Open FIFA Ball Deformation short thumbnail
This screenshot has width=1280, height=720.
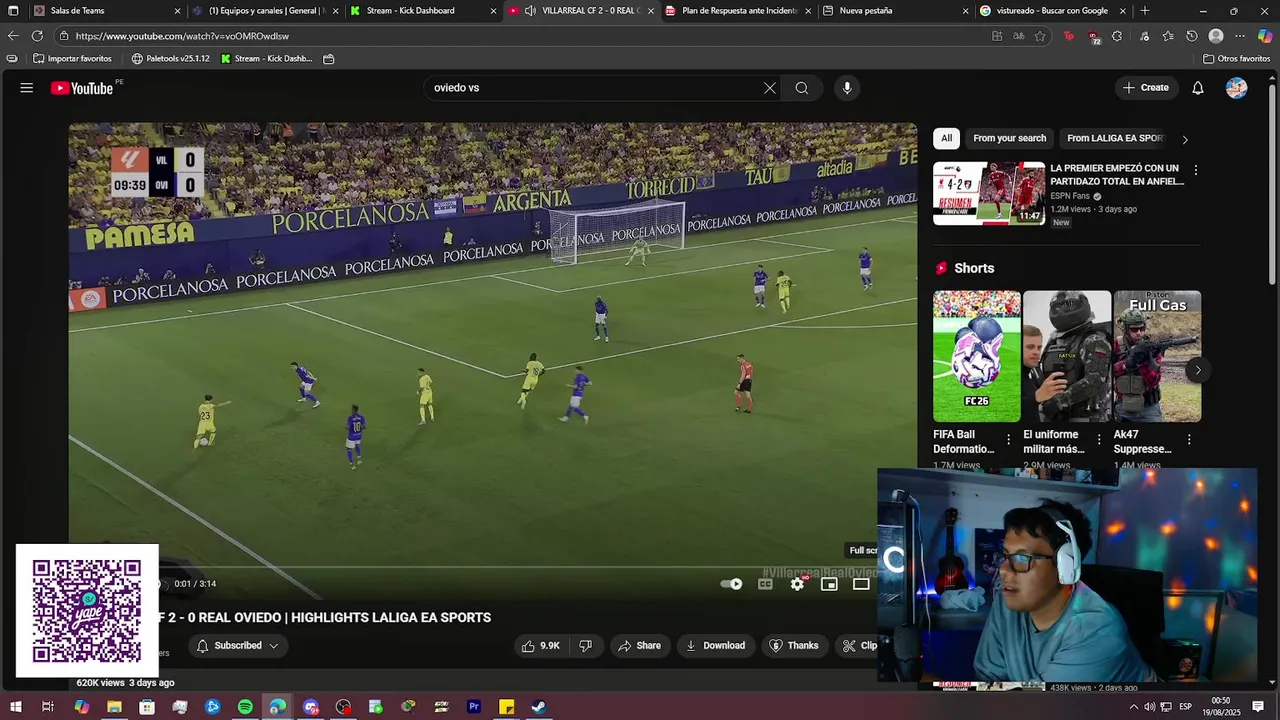click(x=977, y=356)
